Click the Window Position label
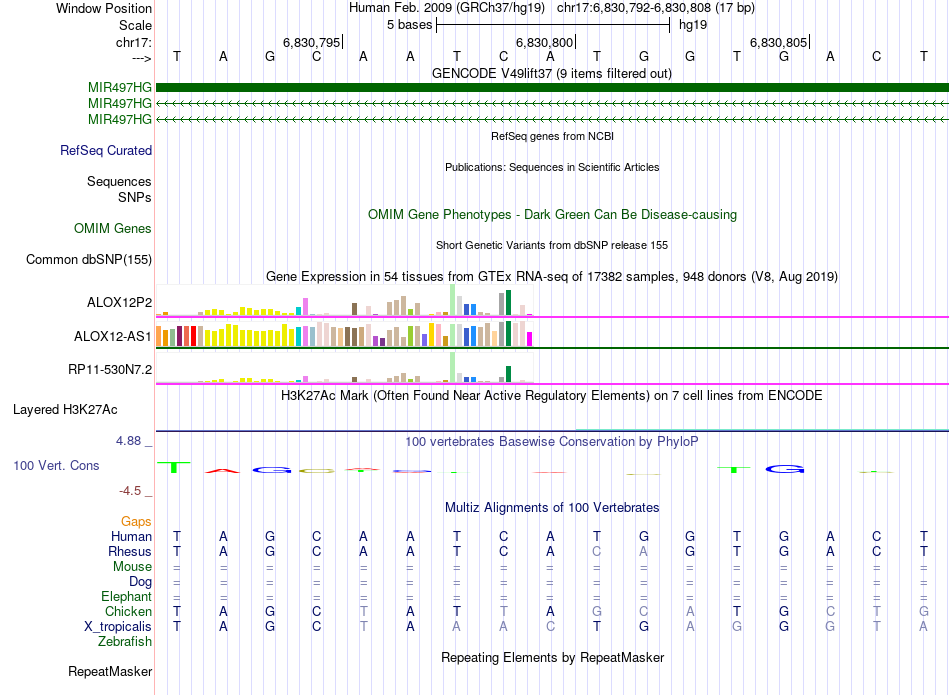950x695 pixels. click(104, 8)
